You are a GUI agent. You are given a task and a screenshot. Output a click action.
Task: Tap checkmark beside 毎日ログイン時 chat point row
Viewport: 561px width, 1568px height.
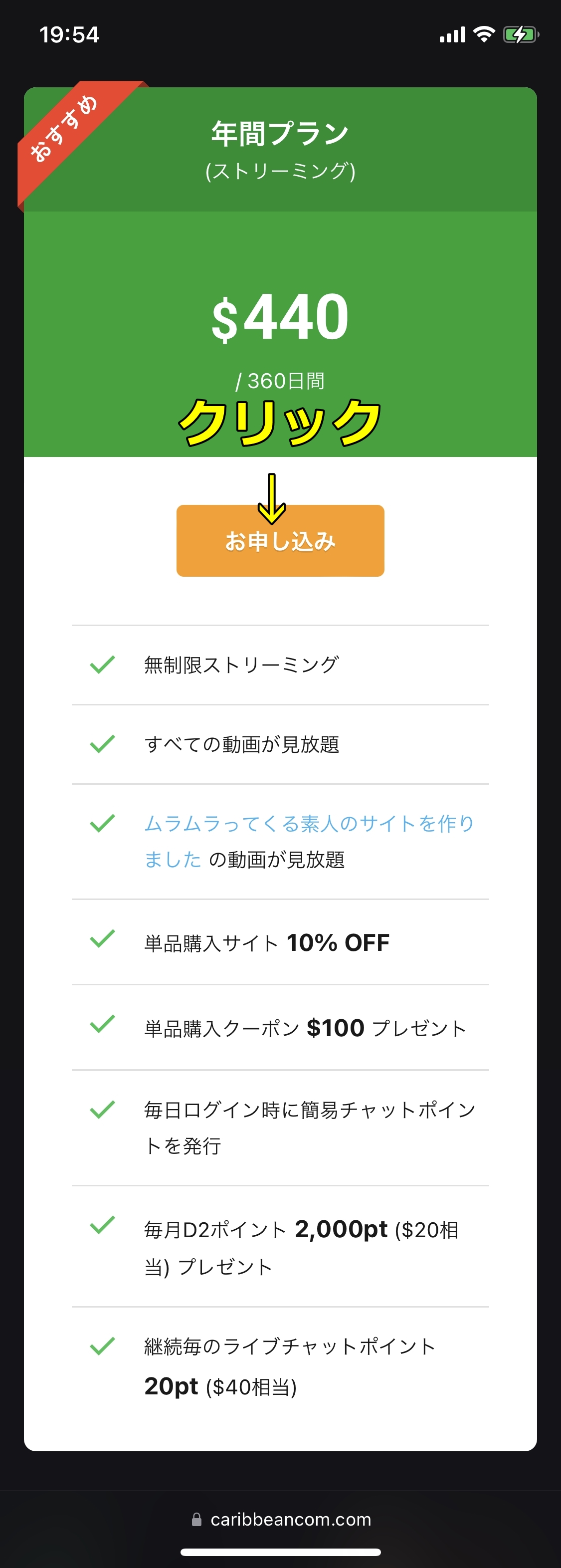pos(102,1109)
